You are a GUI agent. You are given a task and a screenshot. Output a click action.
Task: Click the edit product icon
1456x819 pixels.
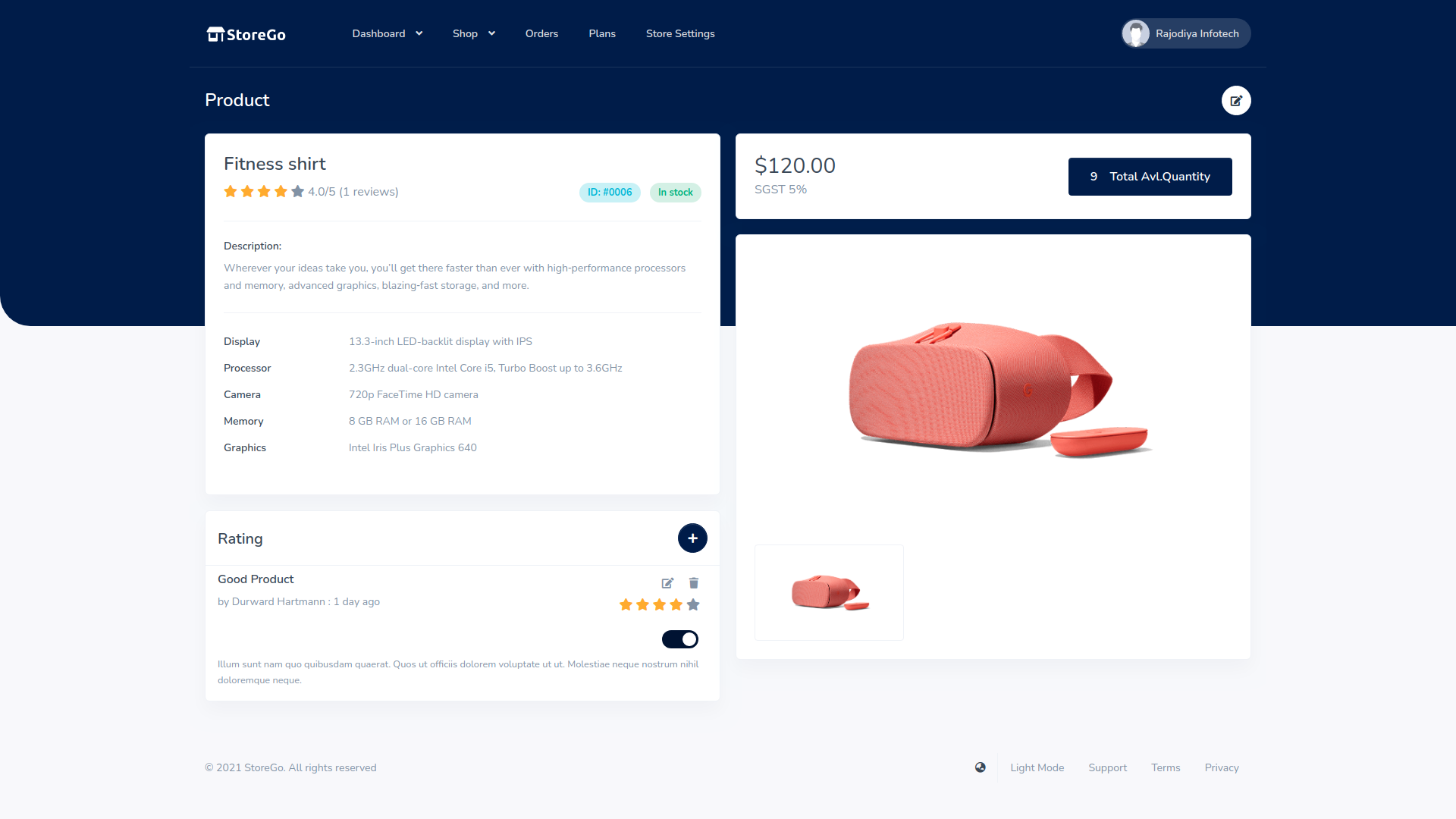pos(1236,100)
